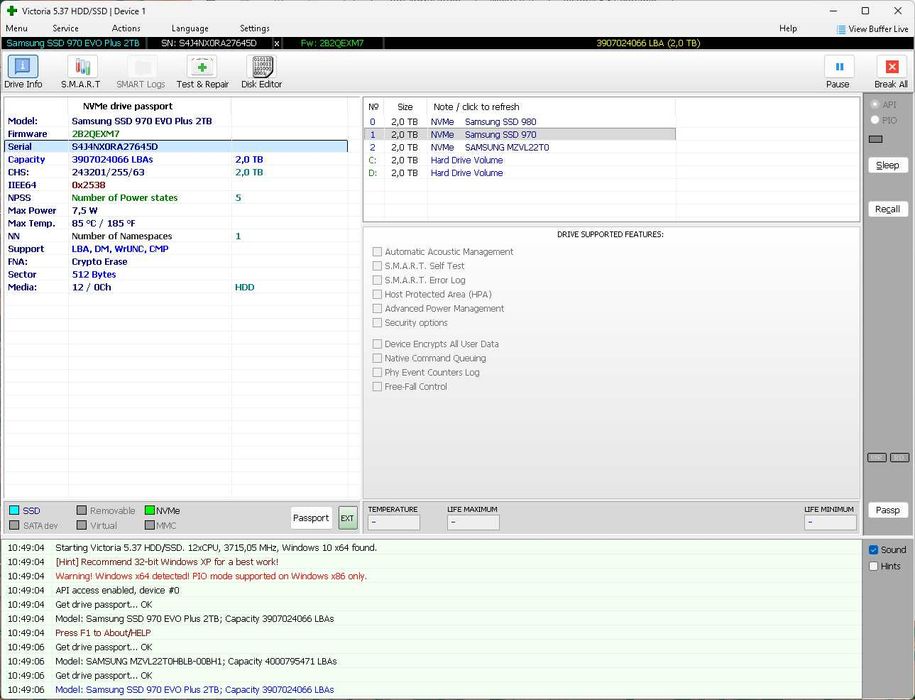Click the small gray indicator below PIO
This screenshot has width=915, height=700.
click(876, 139)
